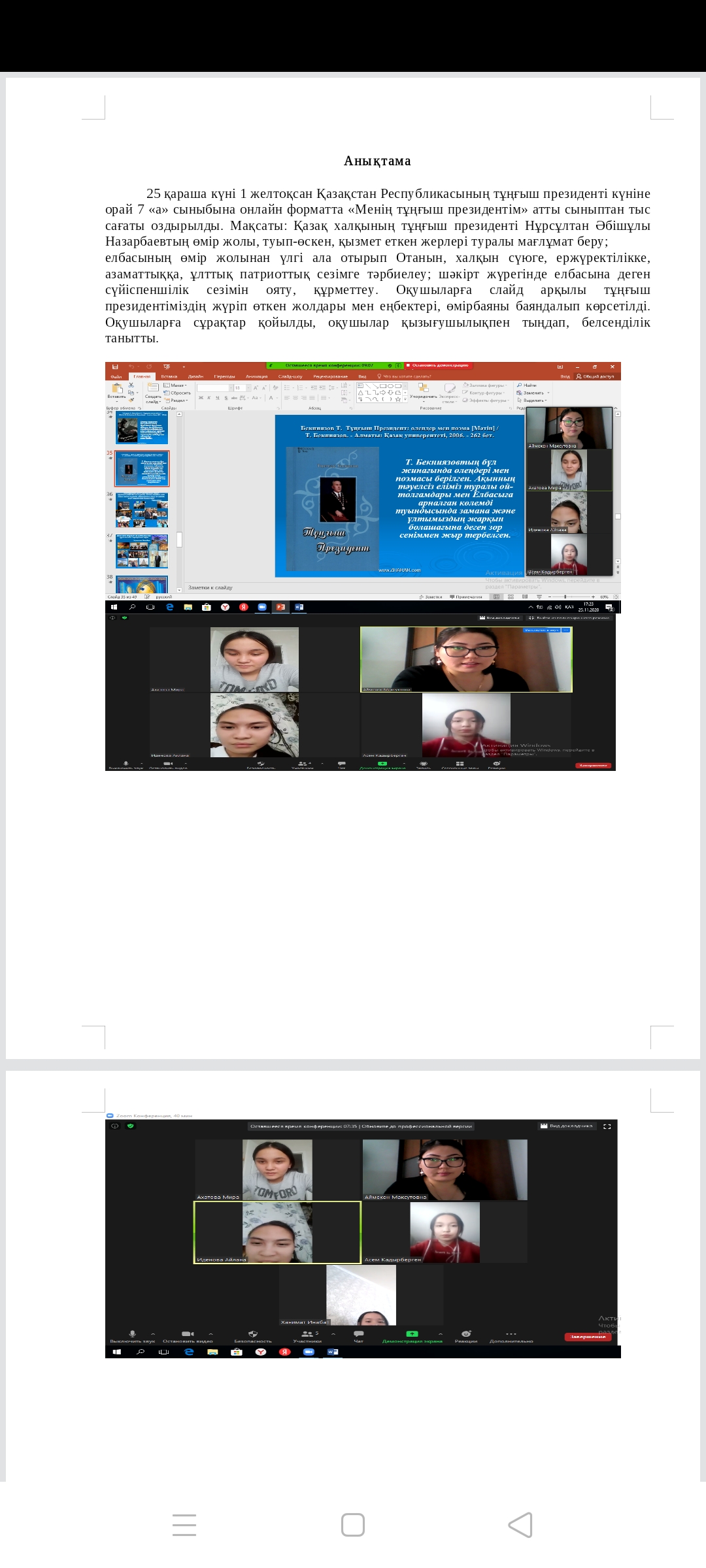Click Windows Start in the bottom Zoom screenshot's taskbar
Viewport: 706px width, 1568px height.
[116, 1352]
